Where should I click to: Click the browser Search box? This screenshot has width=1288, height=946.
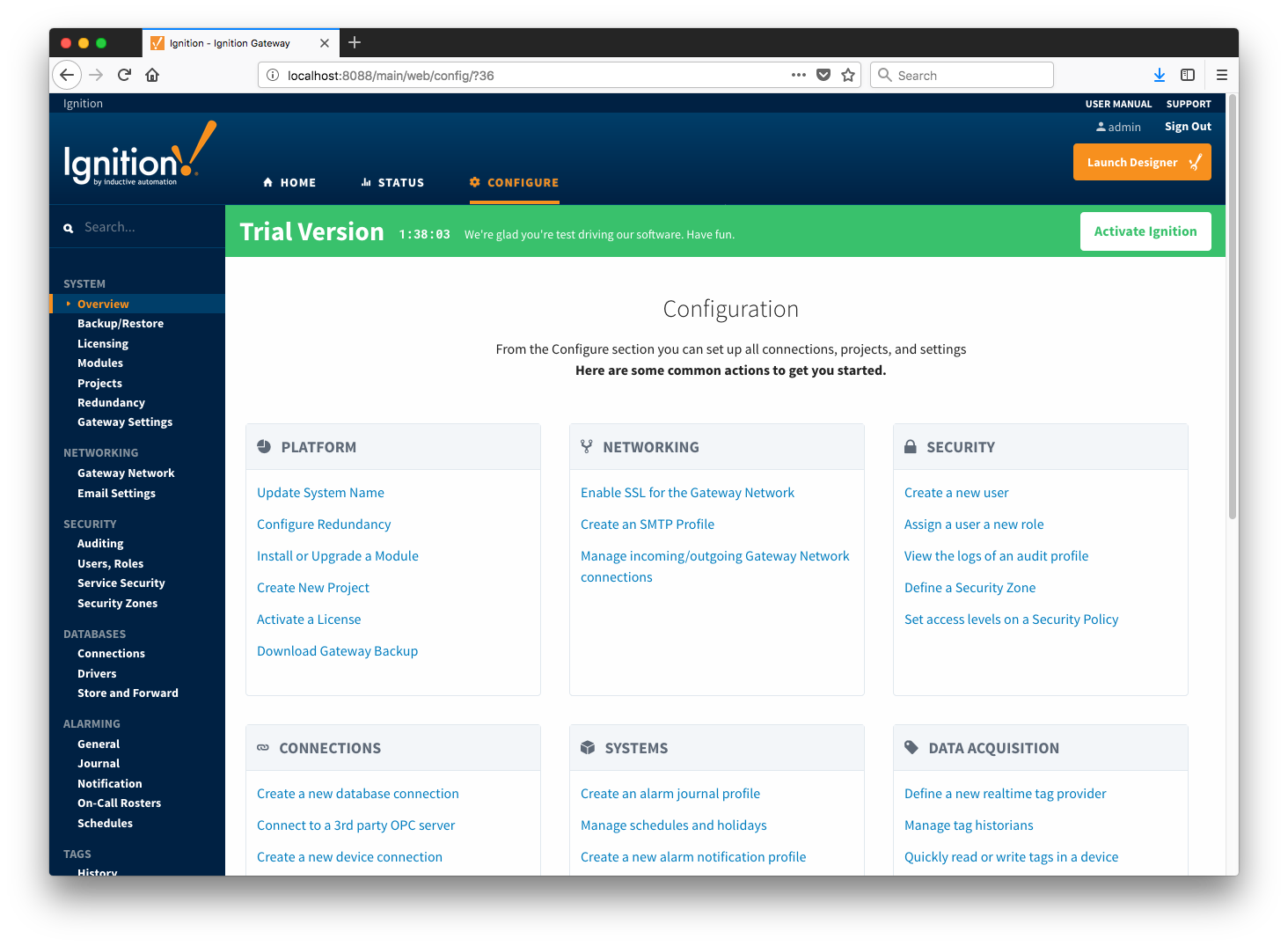[962, 75]
